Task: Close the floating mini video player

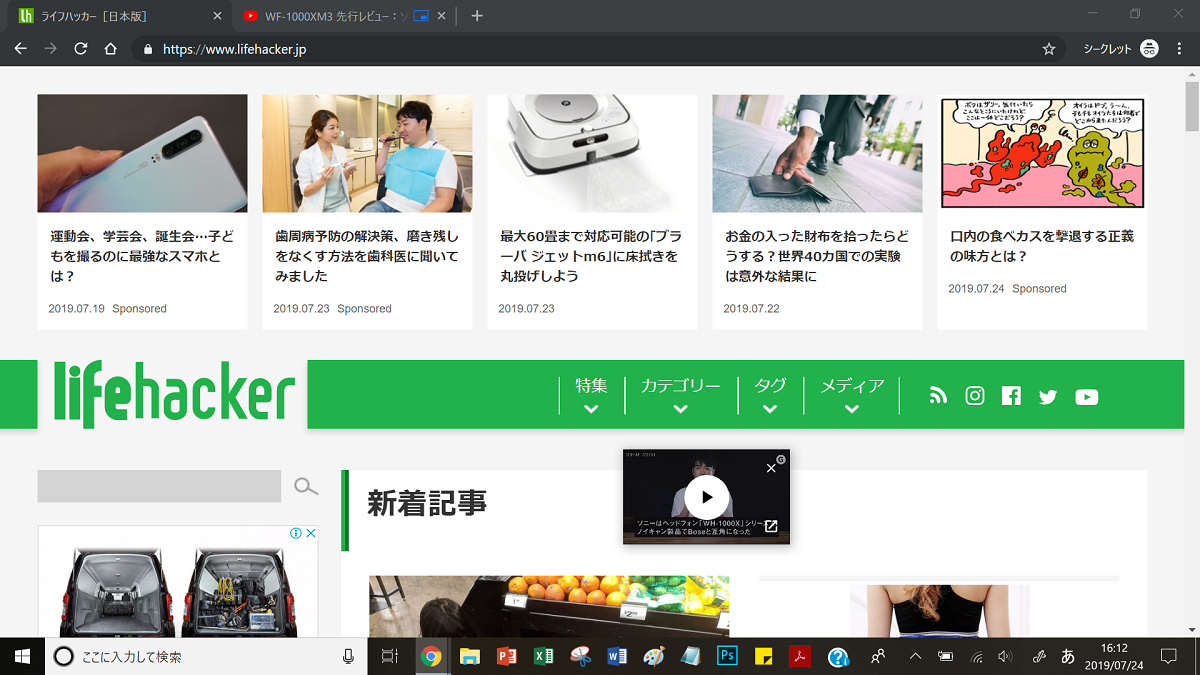Action: (771, 468)
